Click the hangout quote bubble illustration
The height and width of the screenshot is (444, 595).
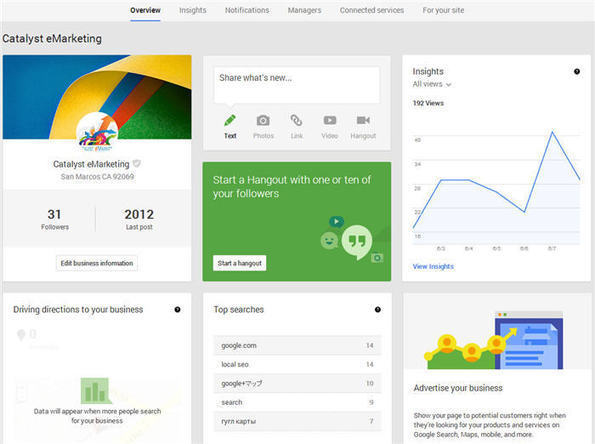(357, 241)
